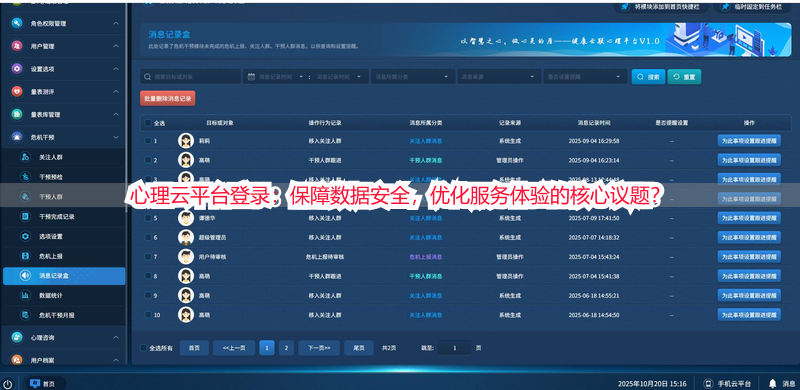Screen dimensions: 800x390
Task: Click avatar of 超级管理员 in row 6
Action: click(186, 237)
